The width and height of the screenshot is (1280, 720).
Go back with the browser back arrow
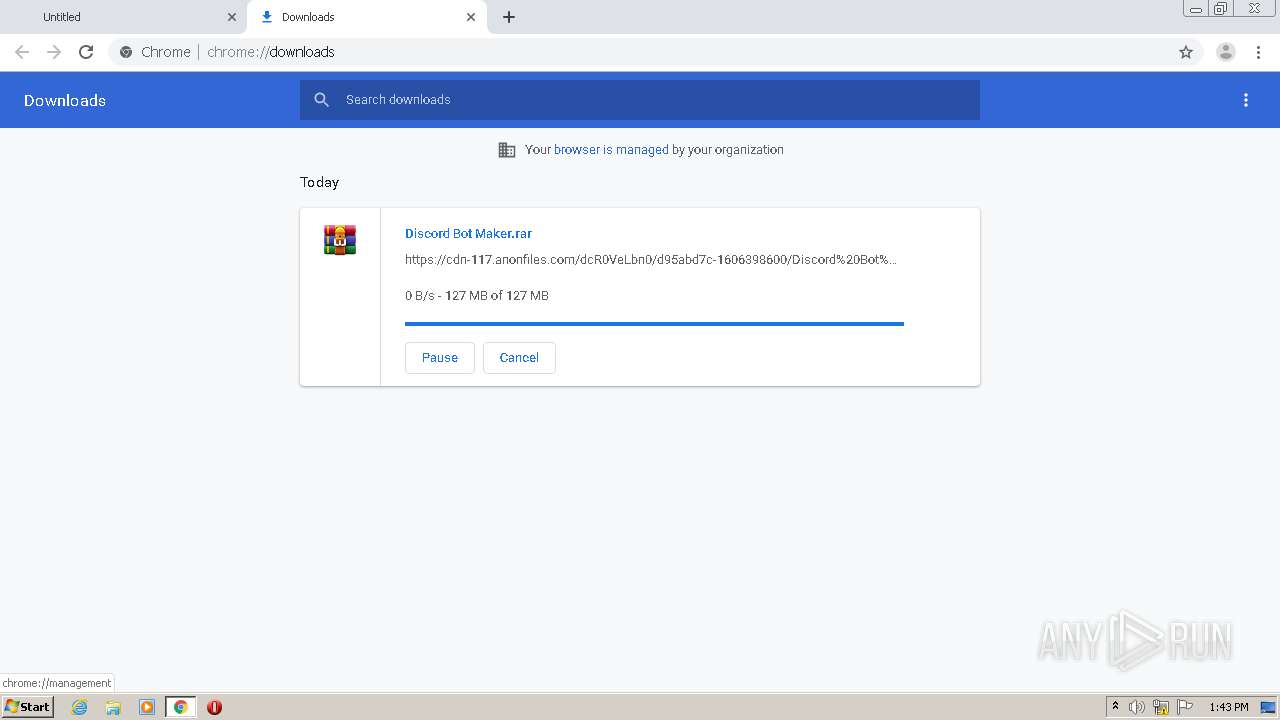[22, 52]
